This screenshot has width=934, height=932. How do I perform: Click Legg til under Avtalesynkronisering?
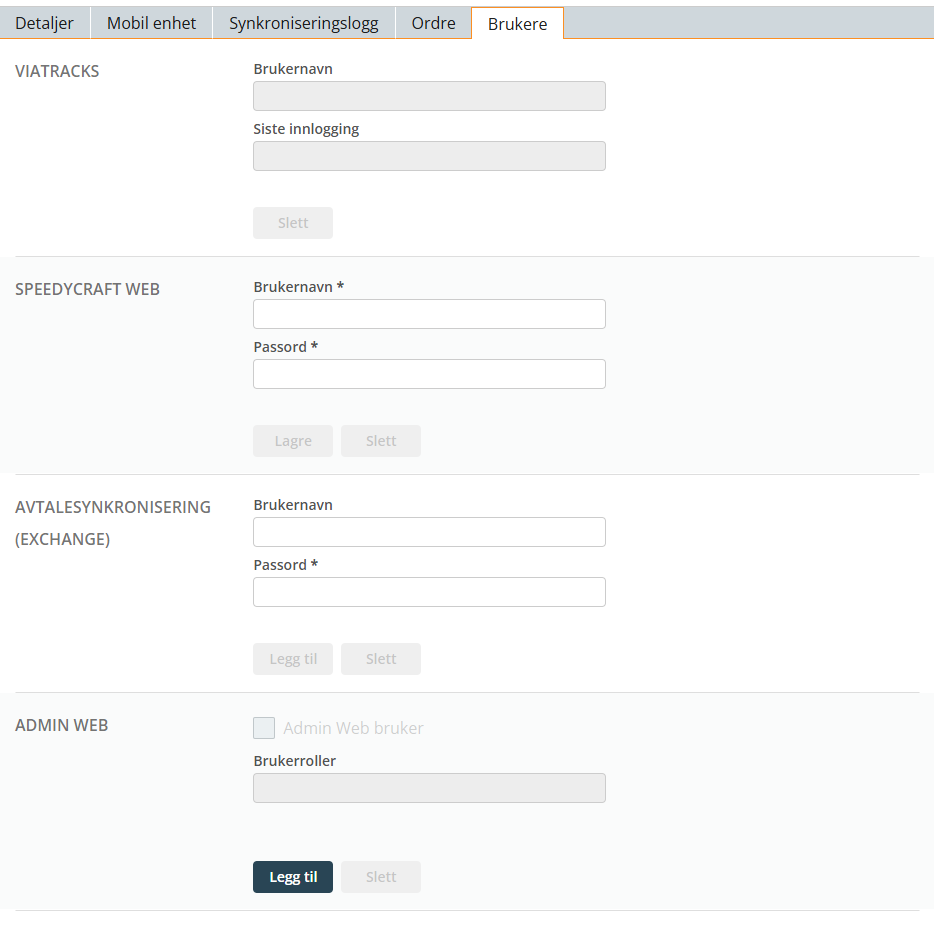pyautogui.click(x=292, y=659)
